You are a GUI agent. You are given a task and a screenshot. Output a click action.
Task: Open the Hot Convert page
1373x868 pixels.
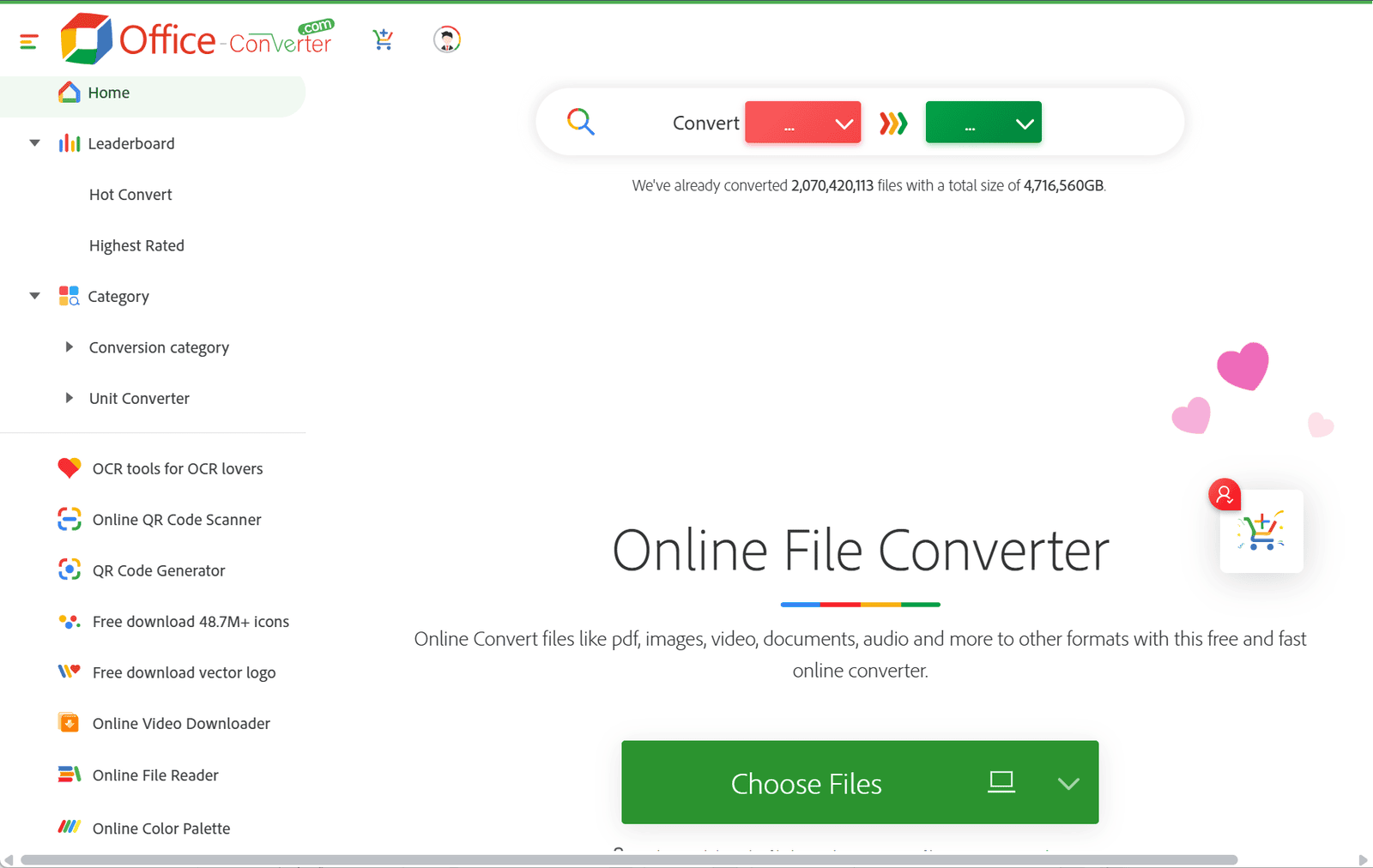pyautogui.click(x=130, y=194)
